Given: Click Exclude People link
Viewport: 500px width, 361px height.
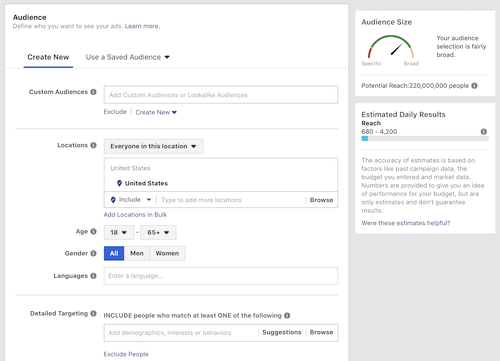Looking at the screenshot, I should pyautogui.click(x=126, y=354).
